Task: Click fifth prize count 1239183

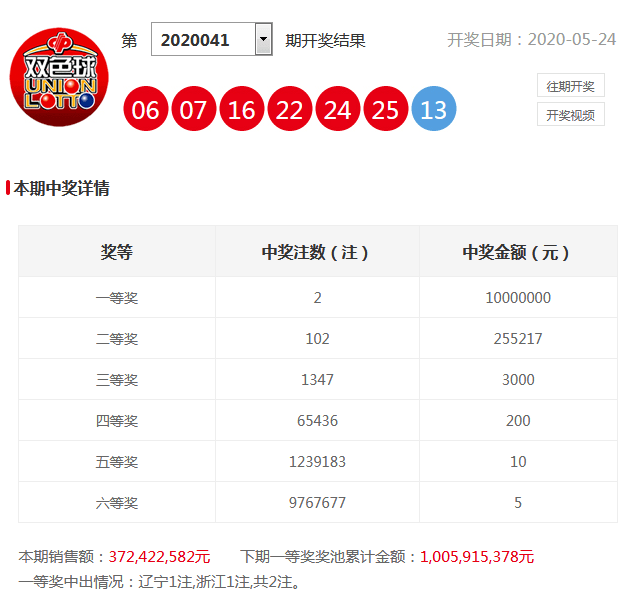Action: (318, 462)
